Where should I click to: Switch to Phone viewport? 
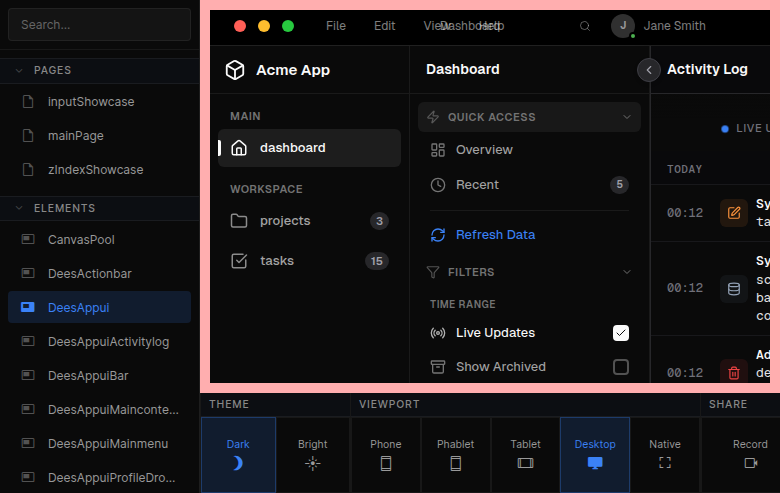point(386,455)
